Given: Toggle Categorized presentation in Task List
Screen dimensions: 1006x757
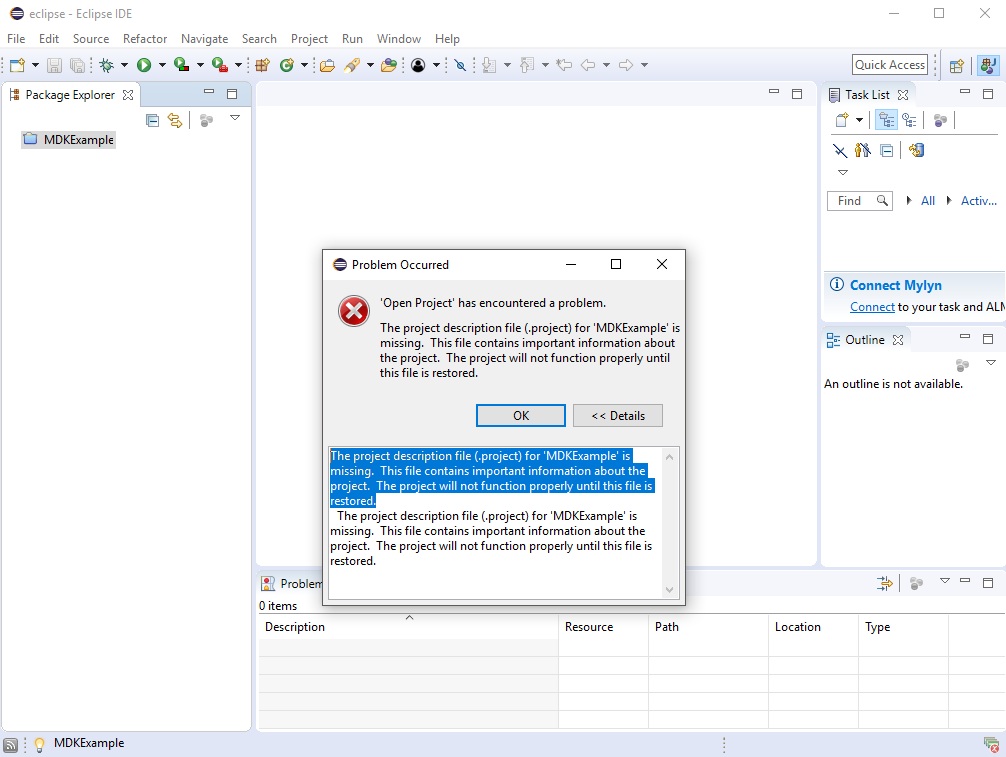Looking at the screenshot, I should point(887,120).
